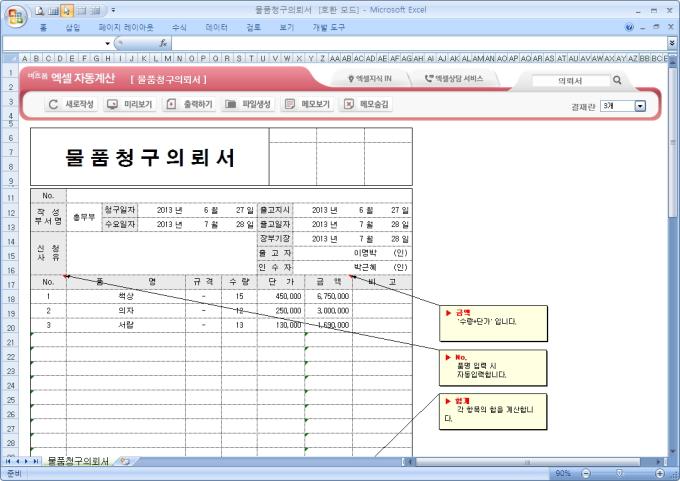Select the amount cell 6,750,000
Image resolution: width=680 pixels, height=481 pixels.
pyautogui.click(x=329, y=296)
